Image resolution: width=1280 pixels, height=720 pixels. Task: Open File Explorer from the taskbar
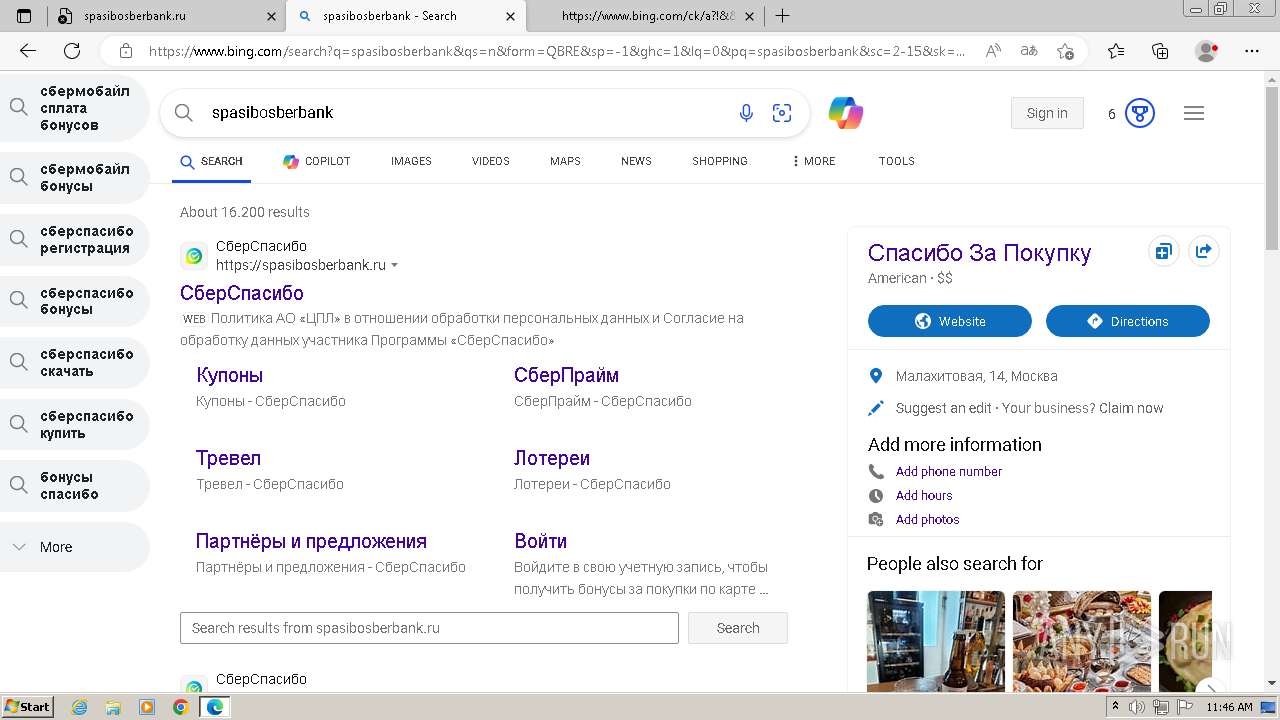pos(113,707)
